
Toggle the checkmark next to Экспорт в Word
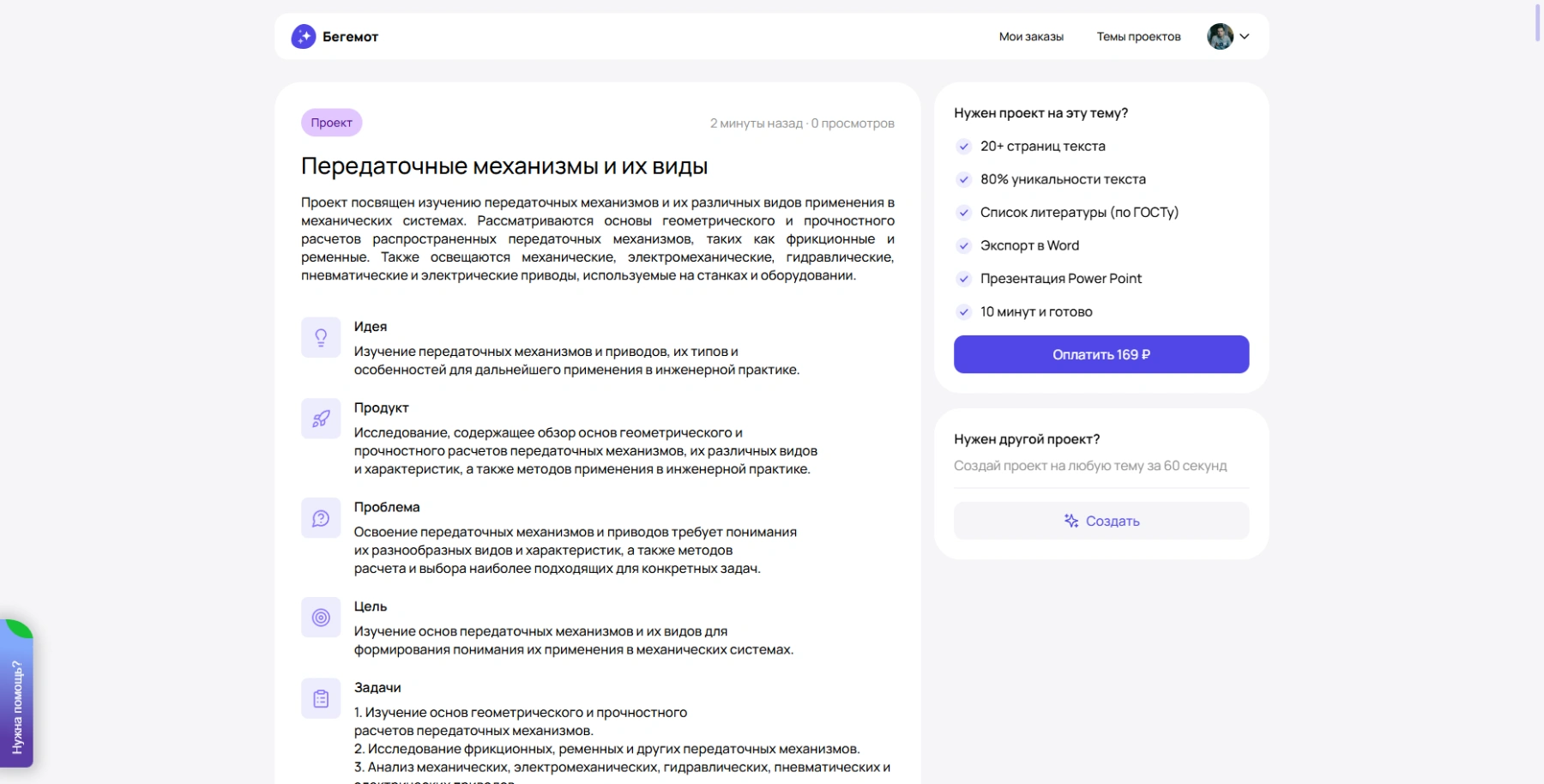[x=962, y=245]
